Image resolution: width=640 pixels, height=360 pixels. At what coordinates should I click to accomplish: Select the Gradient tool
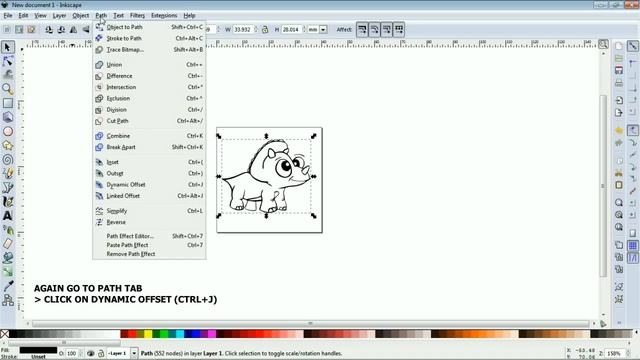[x=7, y=272]
